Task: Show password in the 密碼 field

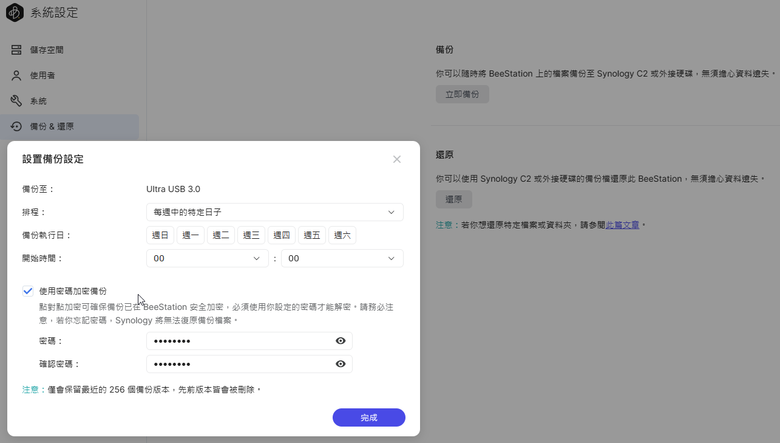Action: click(340, 341)
